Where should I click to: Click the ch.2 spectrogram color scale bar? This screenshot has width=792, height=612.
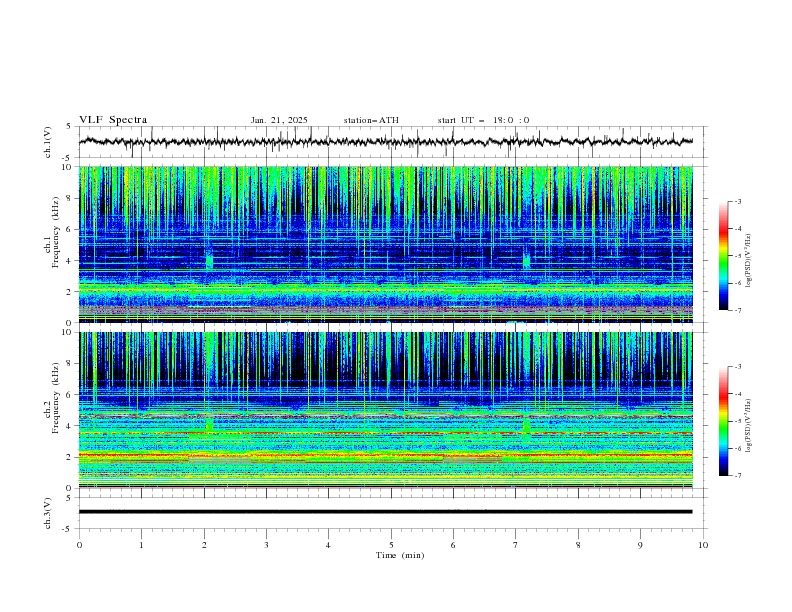pos(724,421)
